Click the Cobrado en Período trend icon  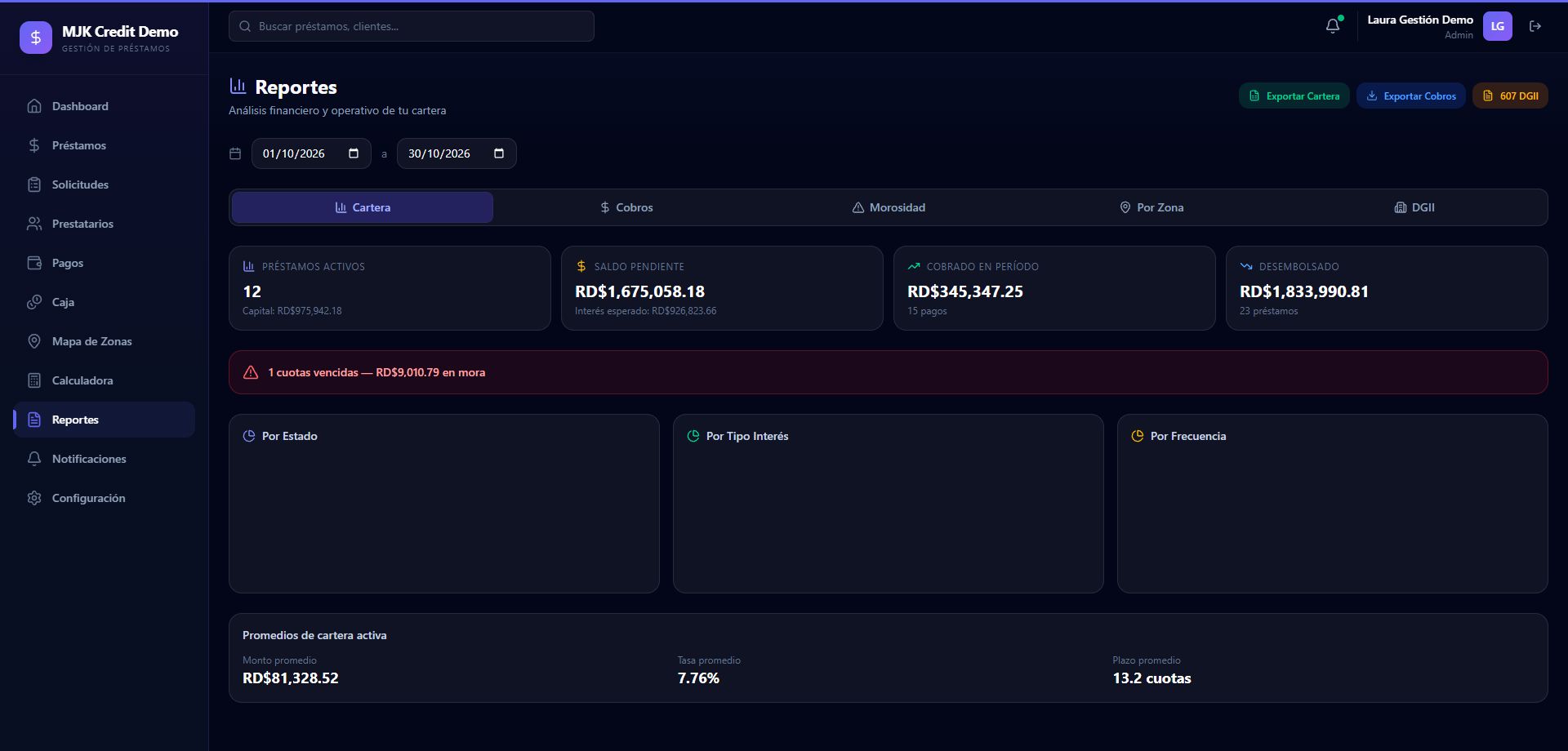[914, 266]
